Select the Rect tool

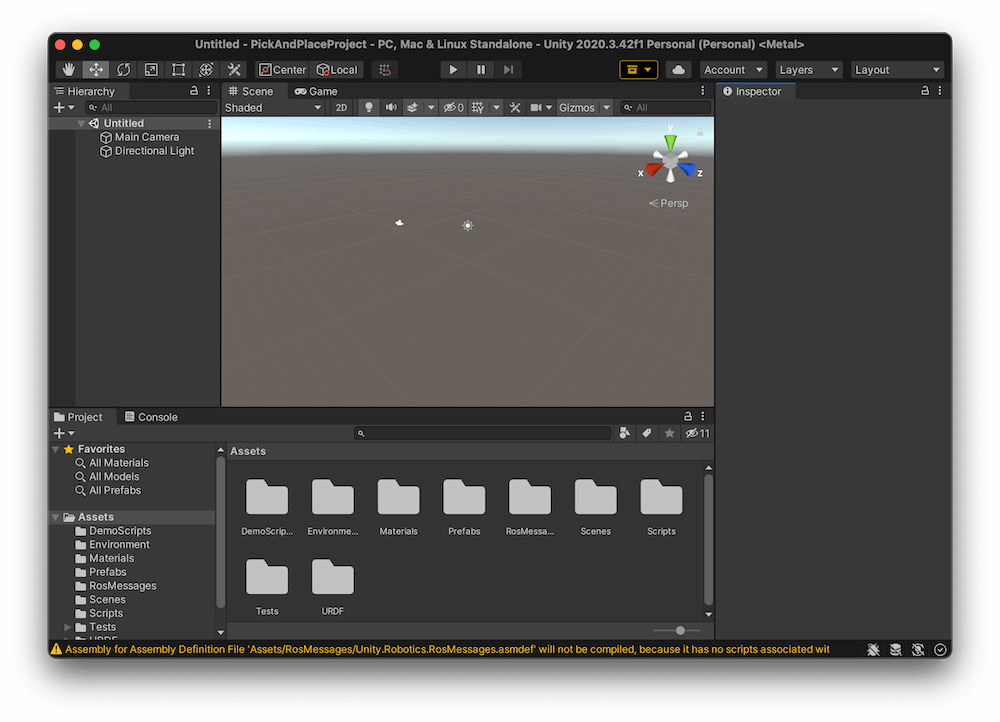[179, 70]
